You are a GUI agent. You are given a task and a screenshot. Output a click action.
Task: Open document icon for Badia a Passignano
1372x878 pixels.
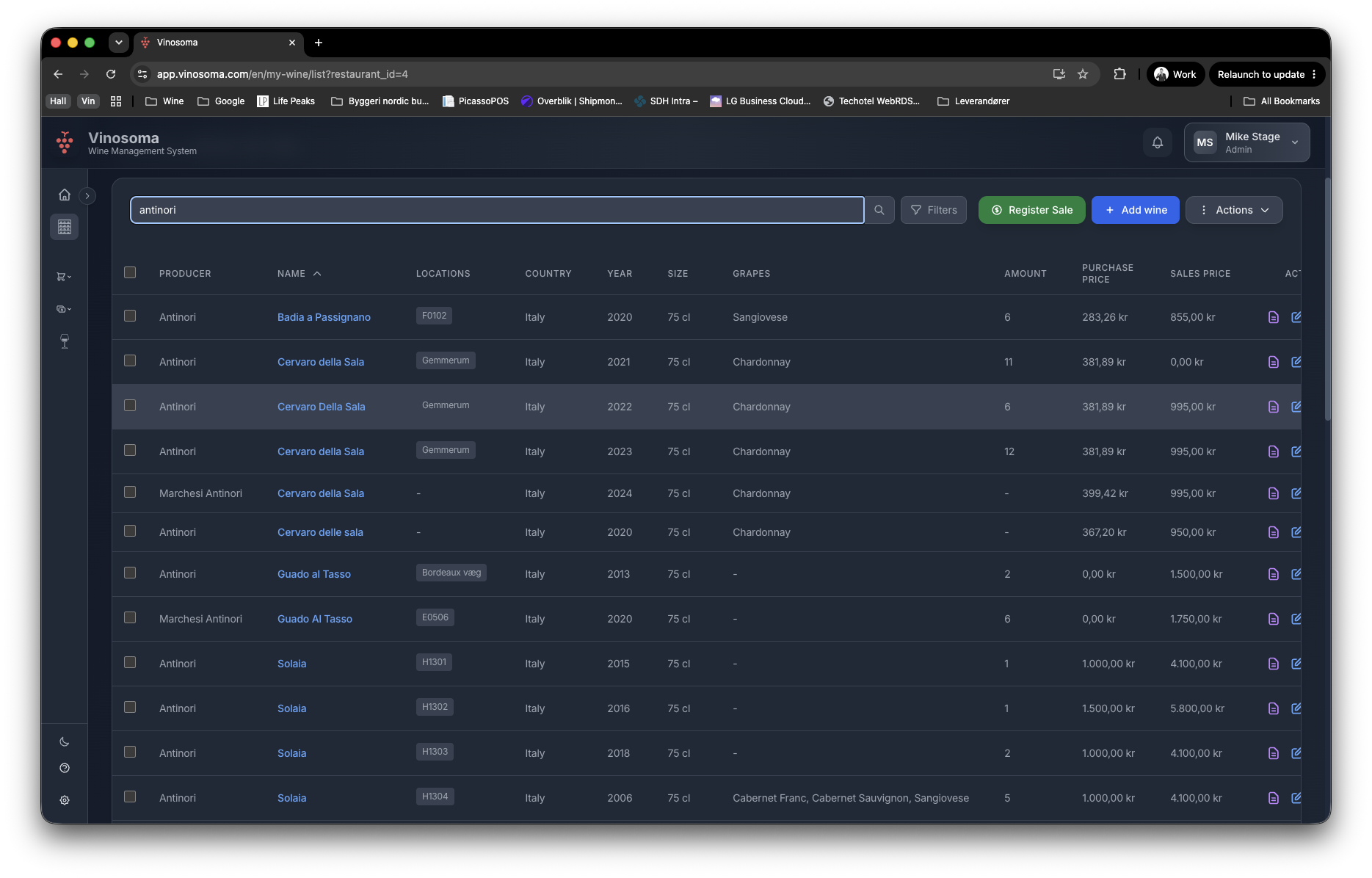click(x=1274, y=317)
